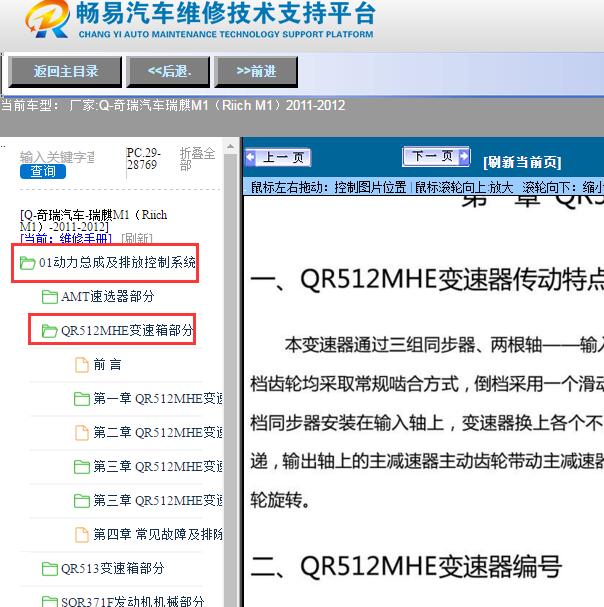This screenshot has height=607, width=604.
Task: Open the 第一章 QR512MHE tree entry
Action: tap(158, 398)
